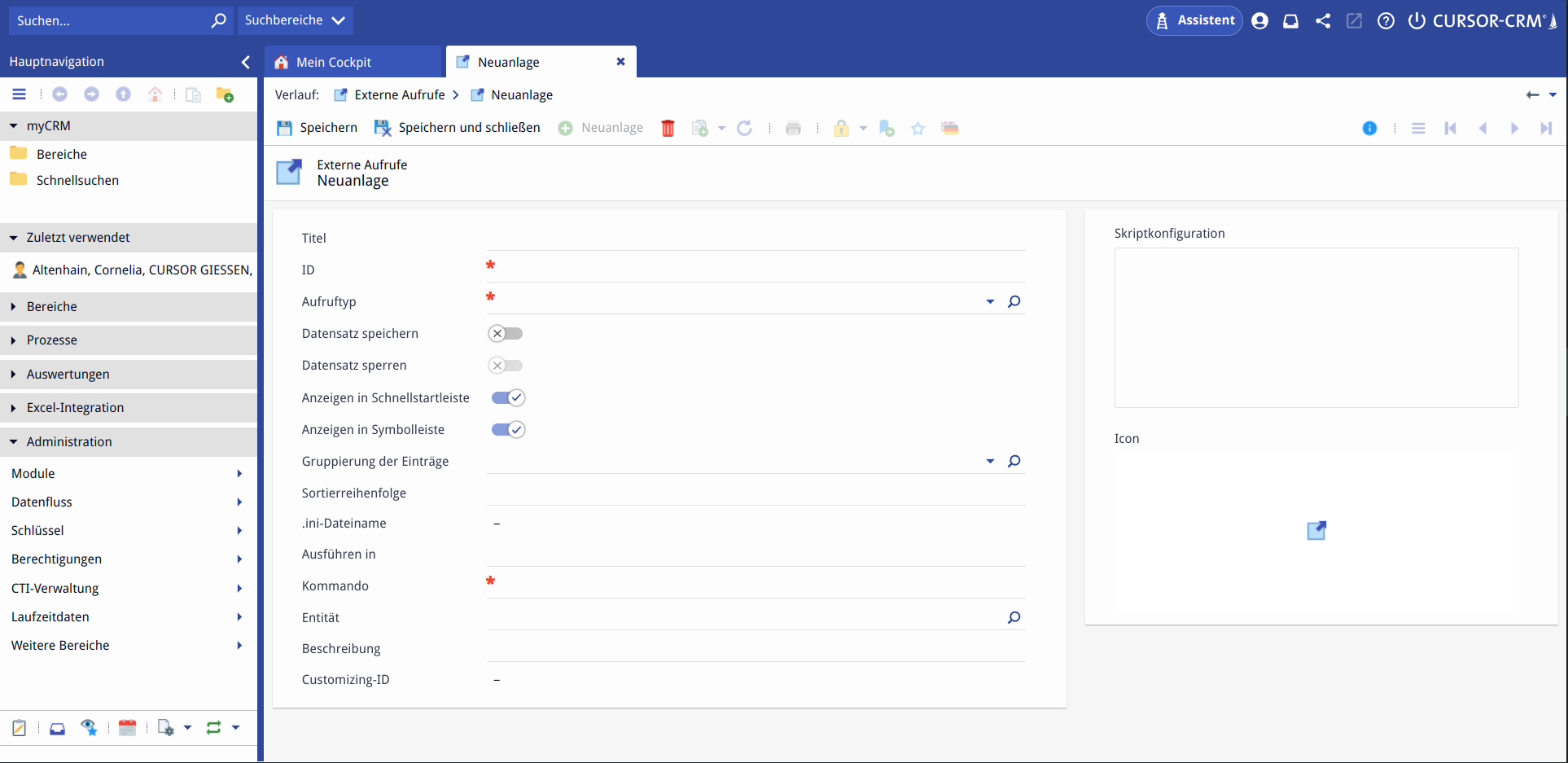Click the share icon in header

tap(1323, 21)
